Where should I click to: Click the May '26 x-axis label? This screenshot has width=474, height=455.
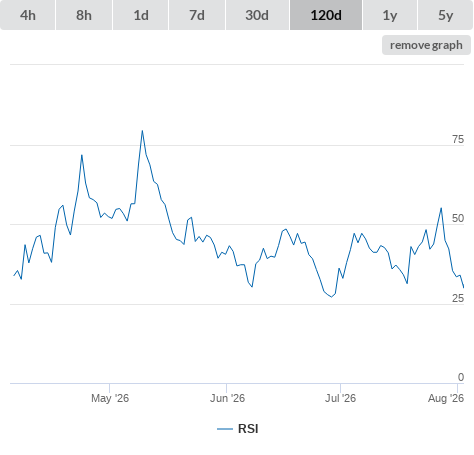[110, 398]
